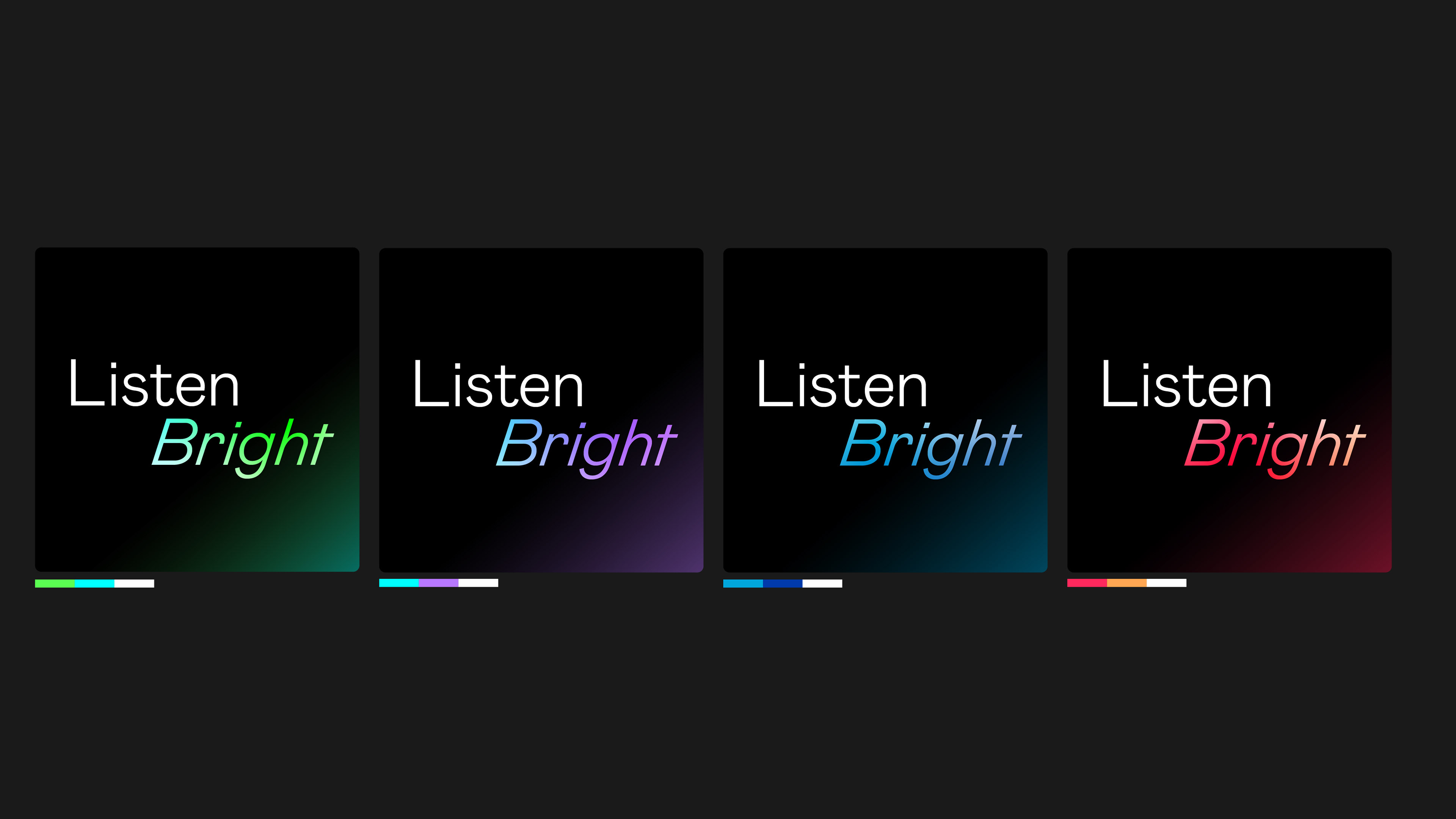Viewport: 1456px width, 819px height.
Task: Pick the lavender purple swatch under second card
Action: click(x=439, y=583)
